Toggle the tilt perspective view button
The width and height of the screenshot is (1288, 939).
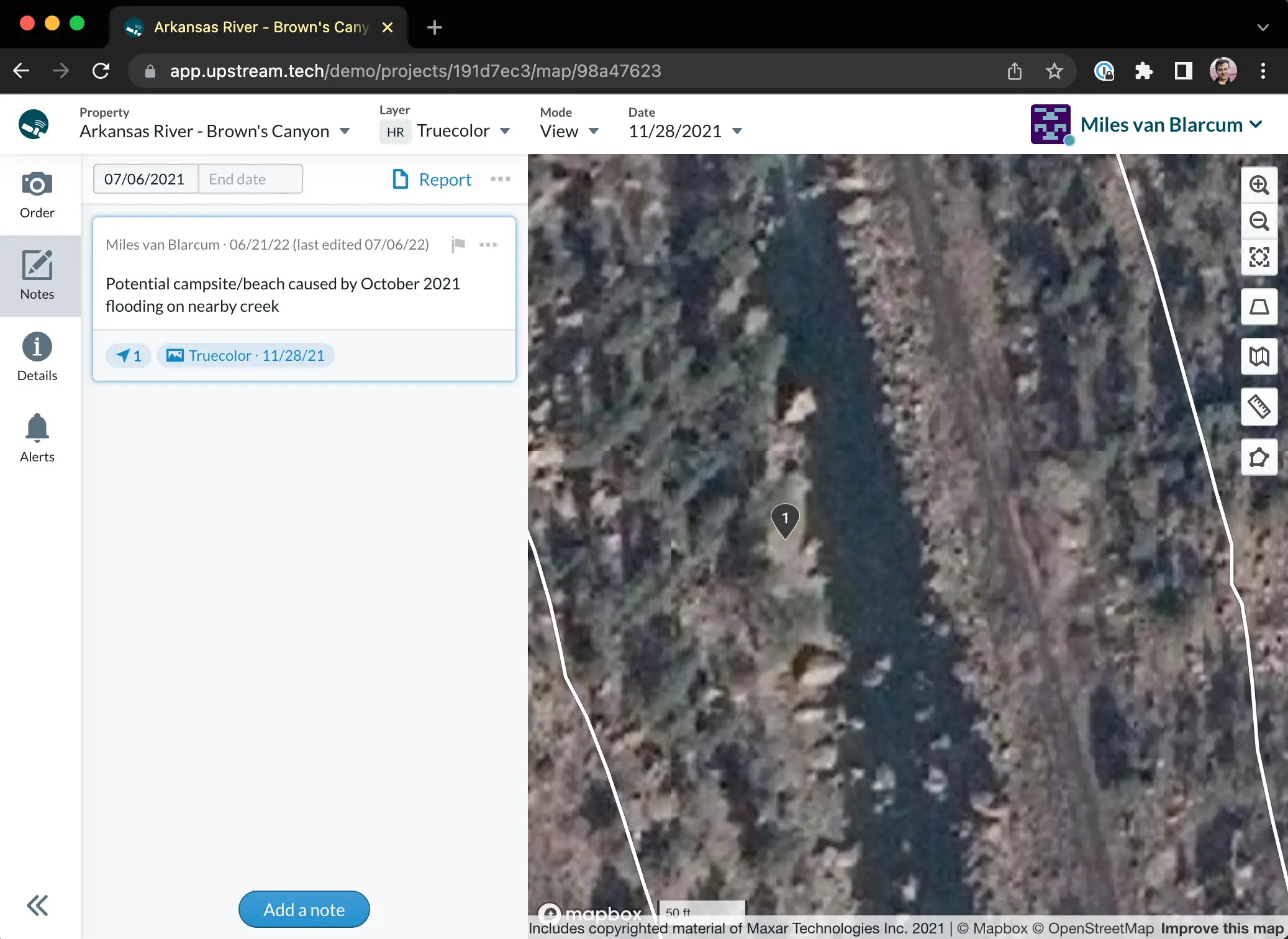point(1259,307)
